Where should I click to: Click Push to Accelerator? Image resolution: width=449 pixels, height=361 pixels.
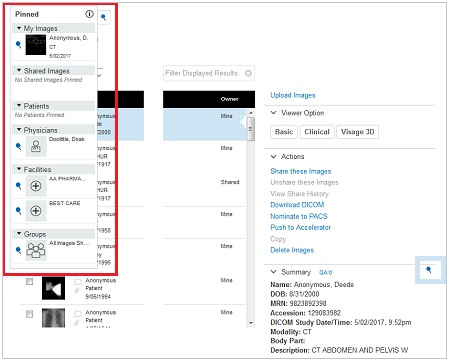pyautogui.click(x=300, y=227)
